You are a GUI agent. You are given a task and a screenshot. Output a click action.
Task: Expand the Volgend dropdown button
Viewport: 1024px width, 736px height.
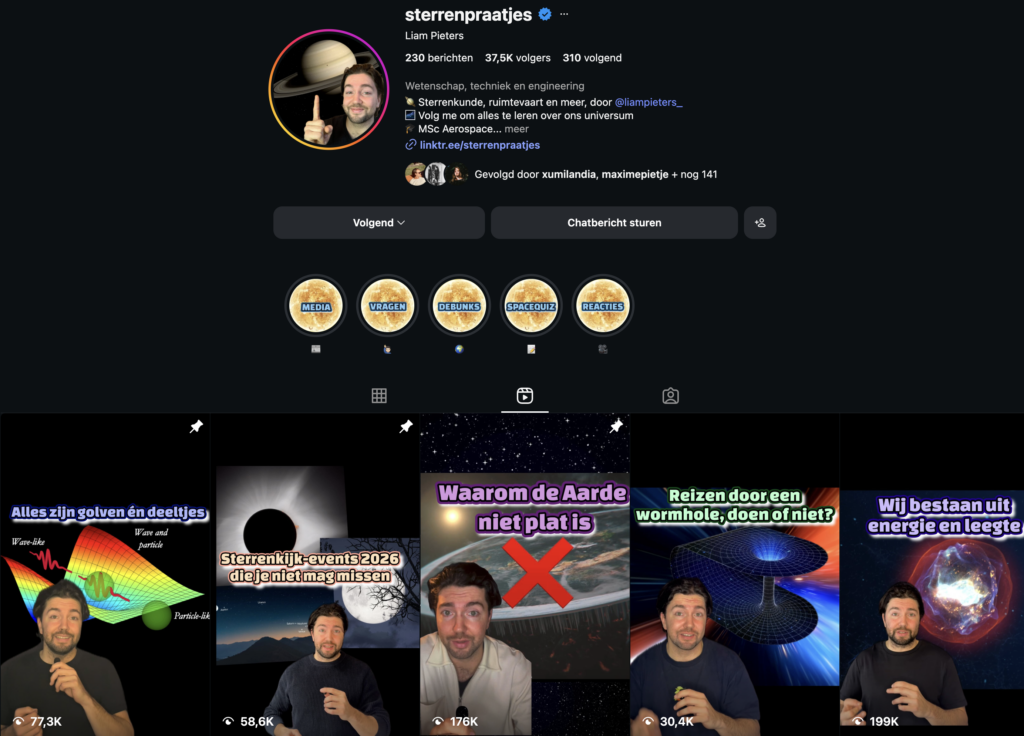[379, 223]
